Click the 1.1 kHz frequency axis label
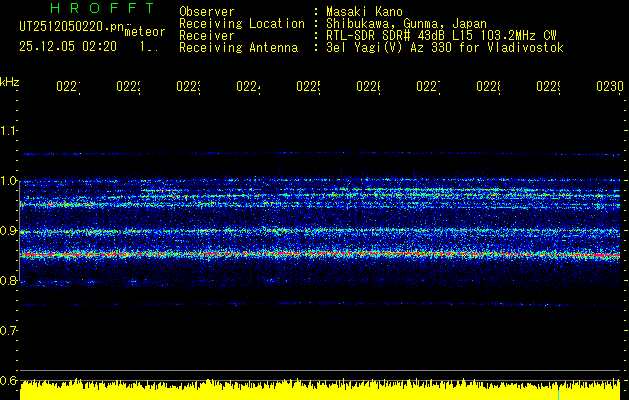Viewport: 629px width, 400px height. click(8, 130)
